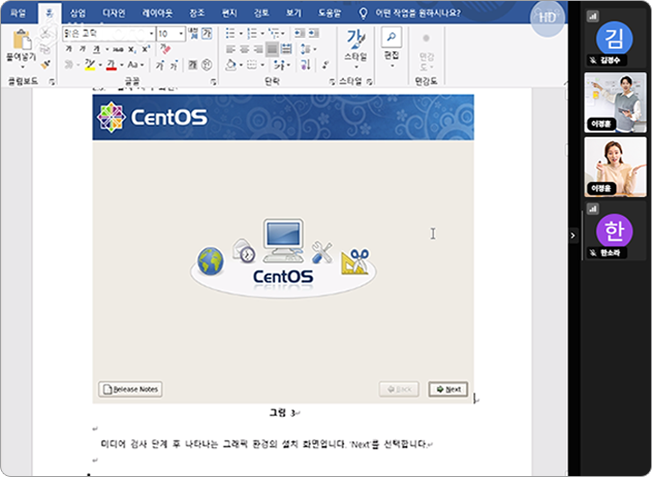The height and width of the screenshot is (477, 652).
Task: Click the 그림 3 figure caption
Action: pos(282,413)
